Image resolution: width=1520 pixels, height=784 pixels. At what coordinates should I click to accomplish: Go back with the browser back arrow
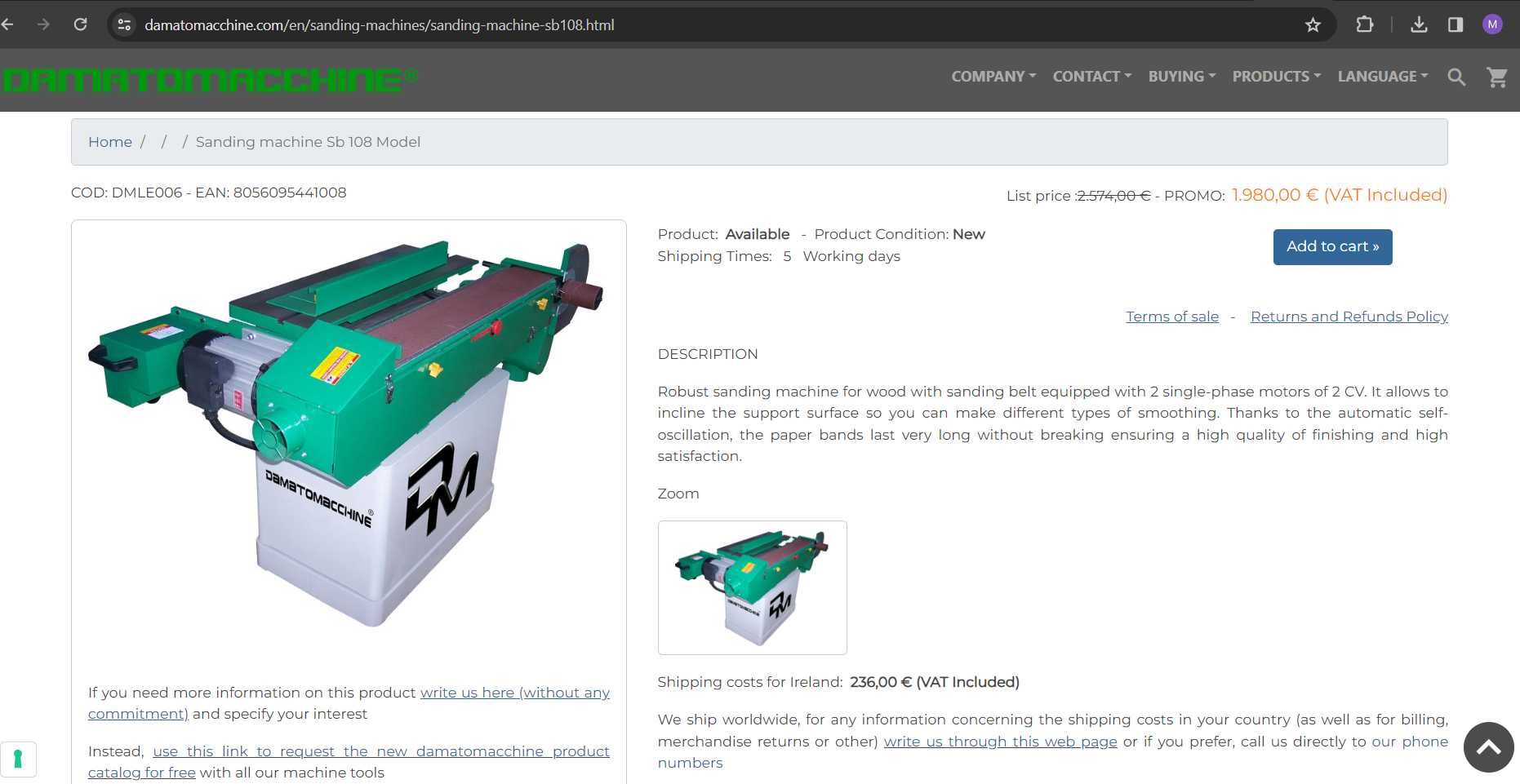(x=8, y=24)
